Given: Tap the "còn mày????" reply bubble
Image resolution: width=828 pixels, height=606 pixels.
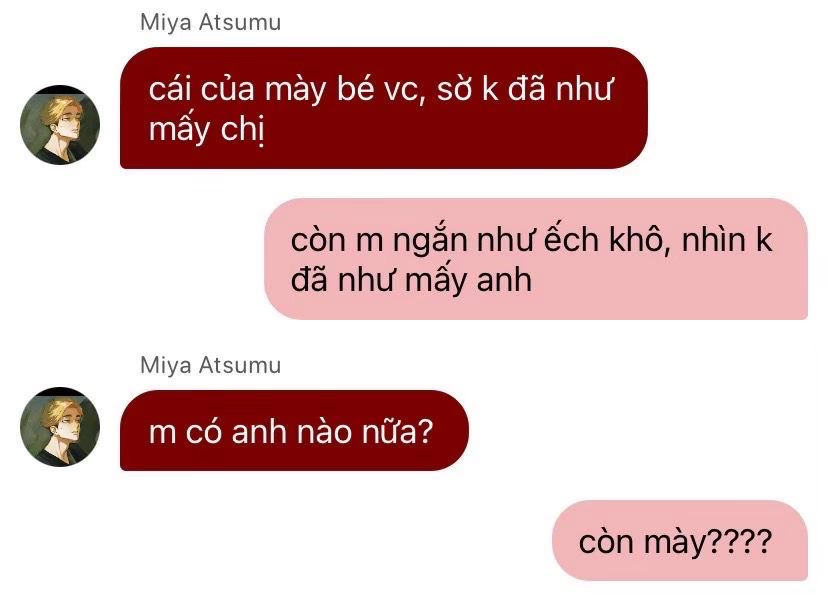Looking at the screenshot, I should point(680,541).
